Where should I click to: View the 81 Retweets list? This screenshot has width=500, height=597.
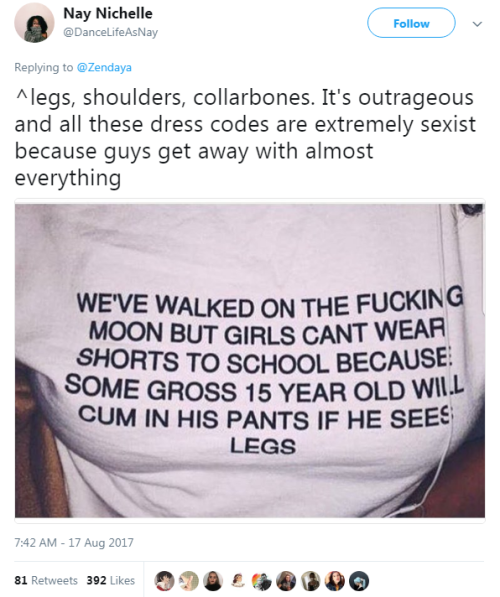(46, 580)
